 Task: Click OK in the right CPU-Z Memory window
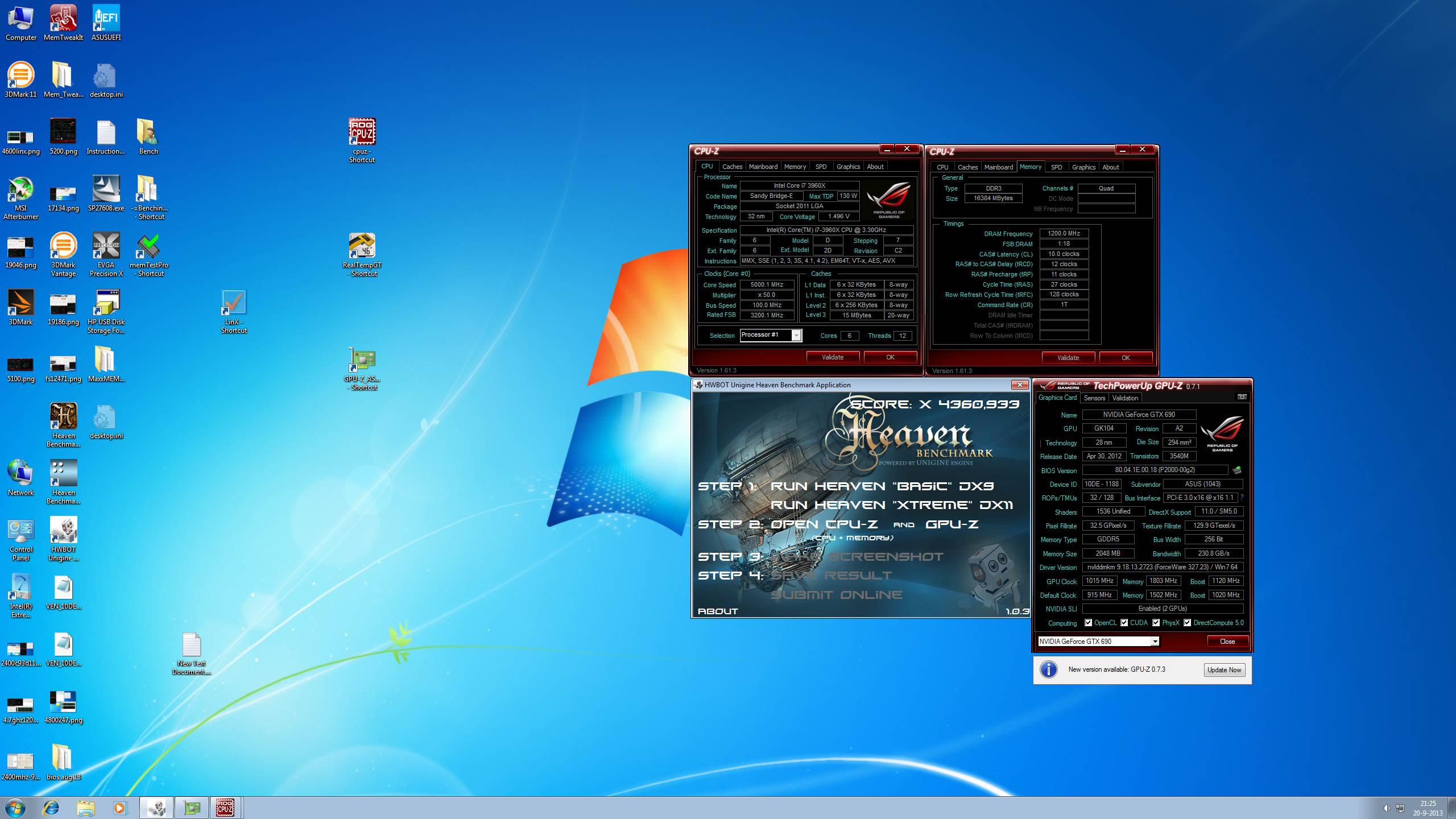pos(1126,358)
